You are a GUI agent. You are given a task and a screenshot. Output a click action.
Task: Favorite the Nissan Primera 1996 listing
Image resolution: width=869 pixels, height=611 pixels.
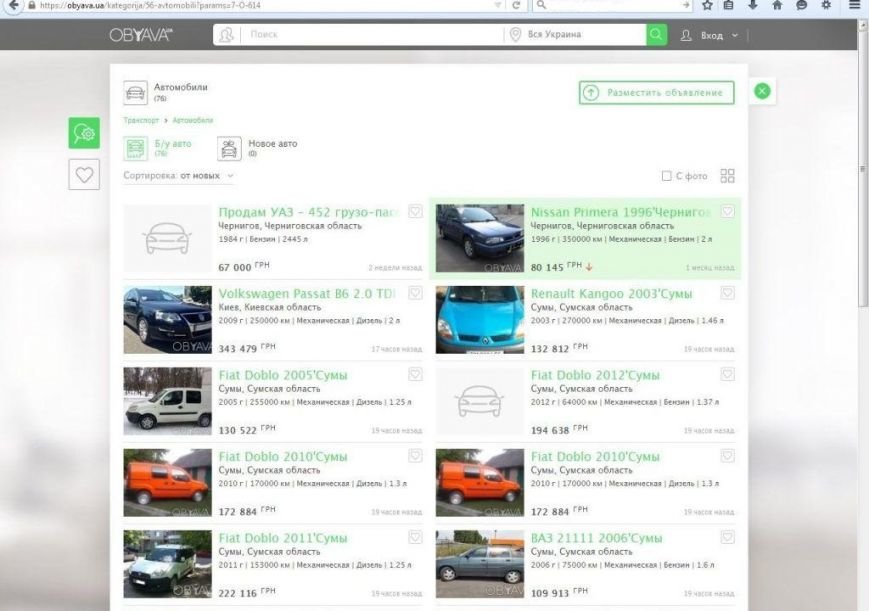[728, 211]
